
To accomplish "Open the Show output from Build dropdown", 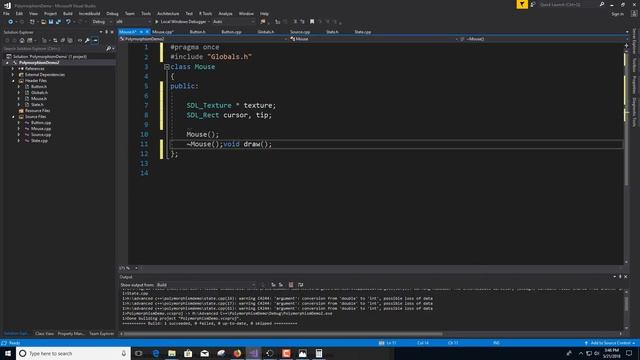I will coord(207,285).
